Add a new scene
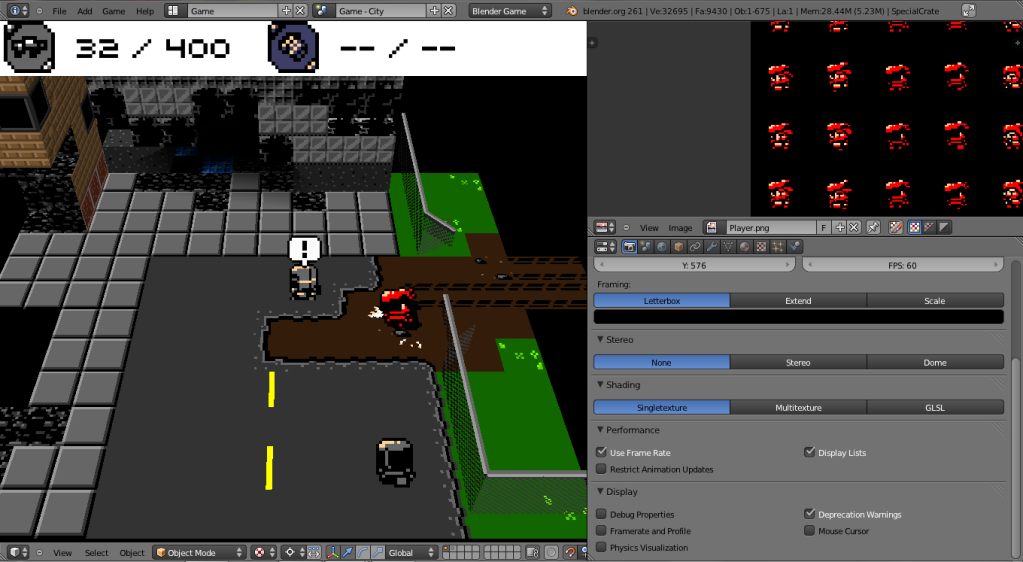 coord(435,10)
